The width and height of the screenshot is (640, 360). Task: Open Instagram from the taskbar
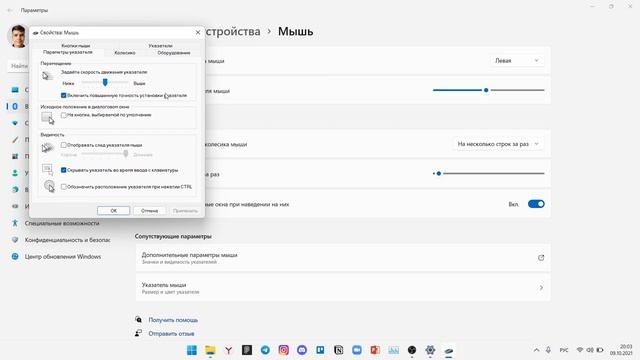pos(284,350)
